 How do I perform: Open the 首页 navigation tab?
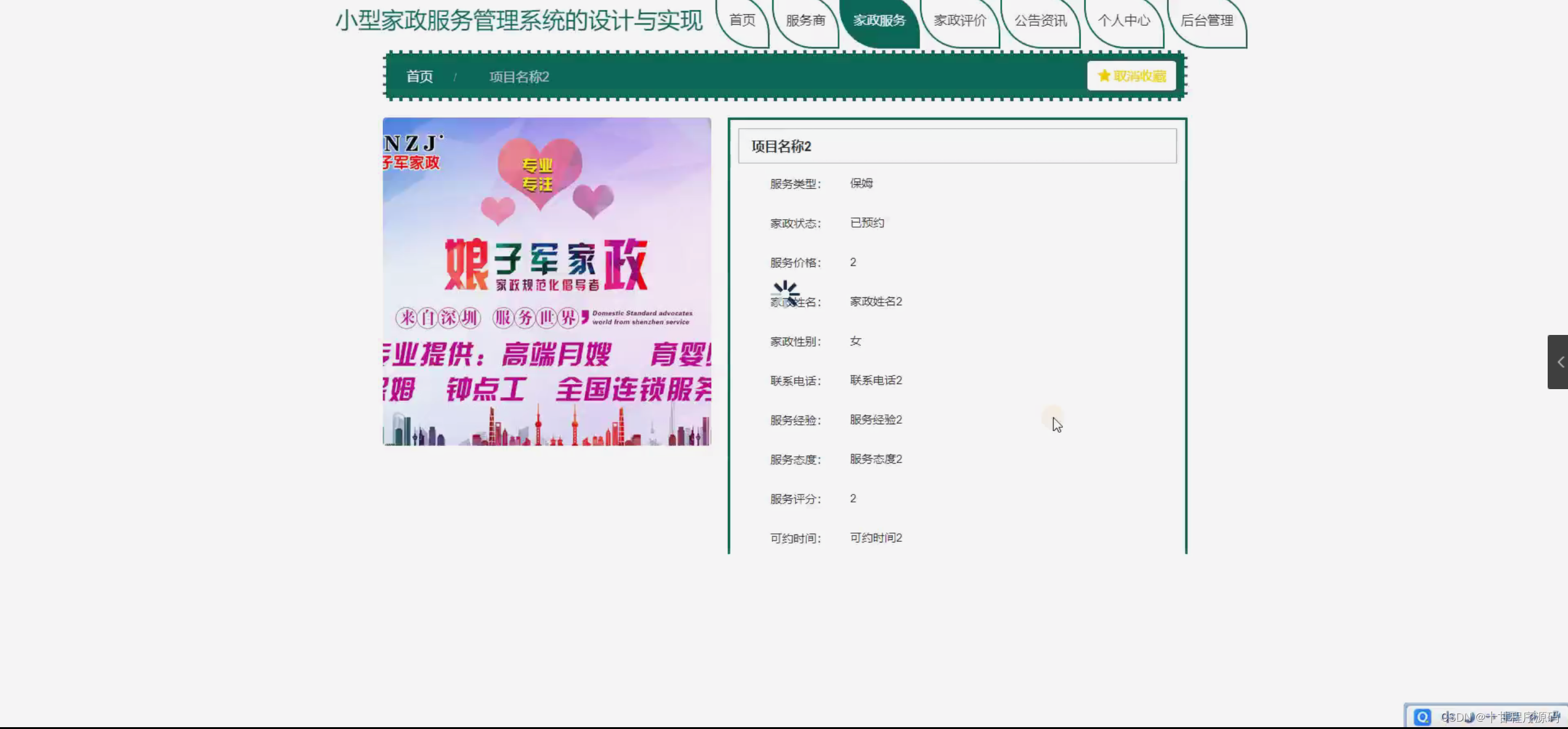(x=742, y=20)
